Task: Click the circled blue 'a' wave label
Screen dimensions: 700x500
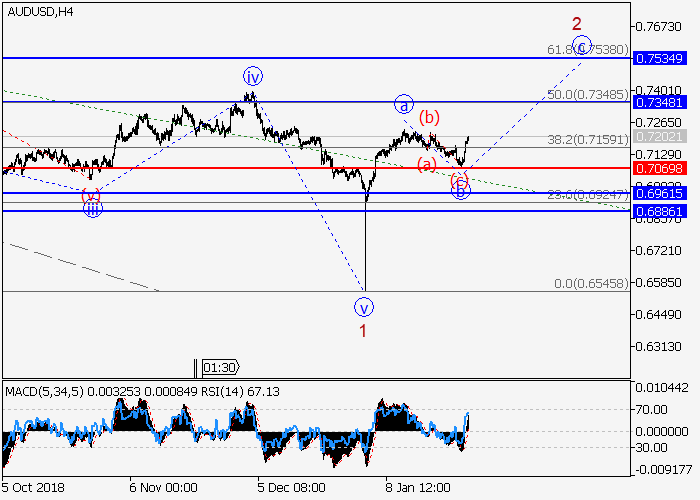Action: coord(404,104)
